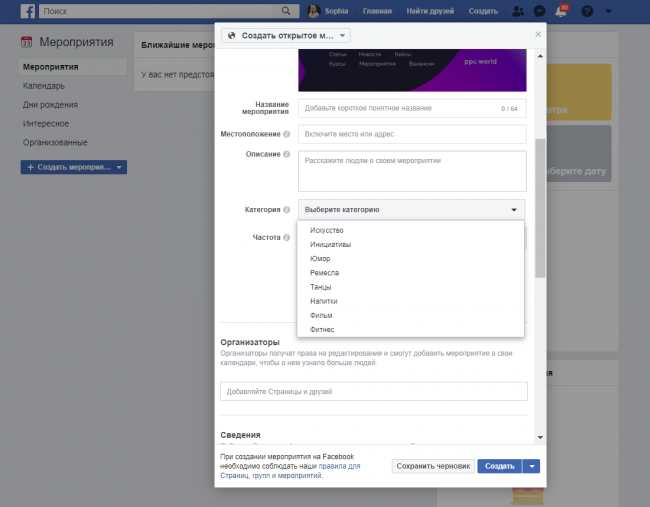
Task: Click info icon next to Описание
Action: click(287, 155)
